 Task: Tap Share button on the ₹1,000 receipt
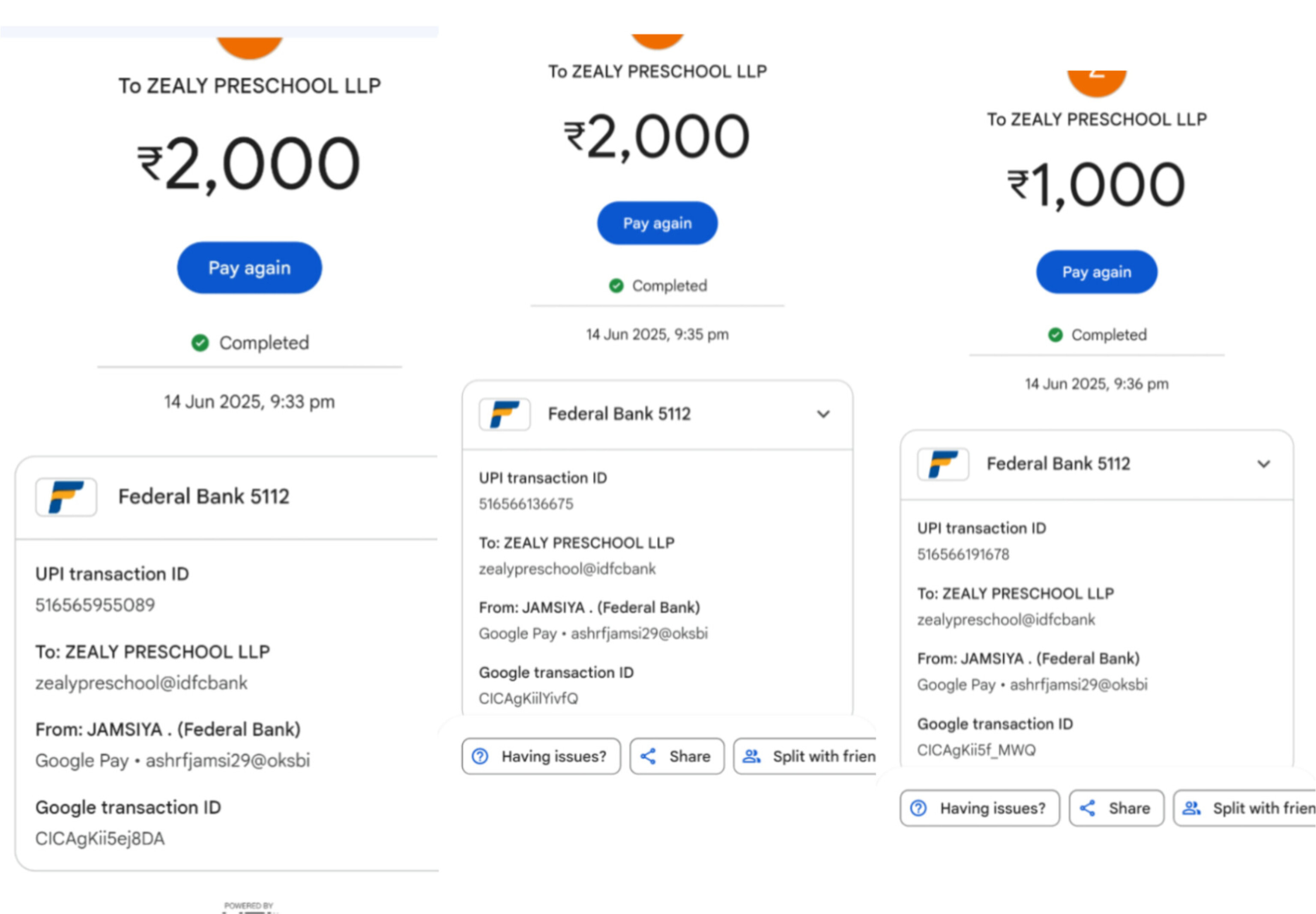coord(1116,808)
